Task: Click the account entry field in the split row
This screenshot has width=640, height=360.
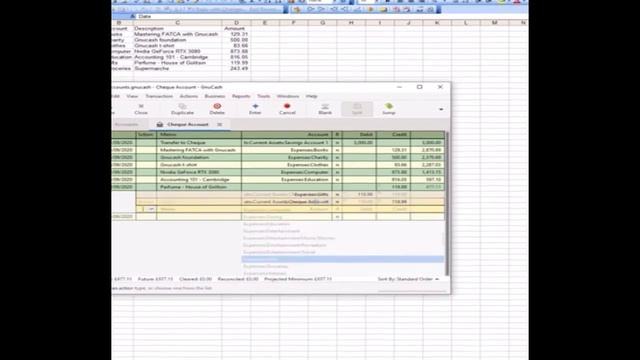Action: click(x=287, y=209)
